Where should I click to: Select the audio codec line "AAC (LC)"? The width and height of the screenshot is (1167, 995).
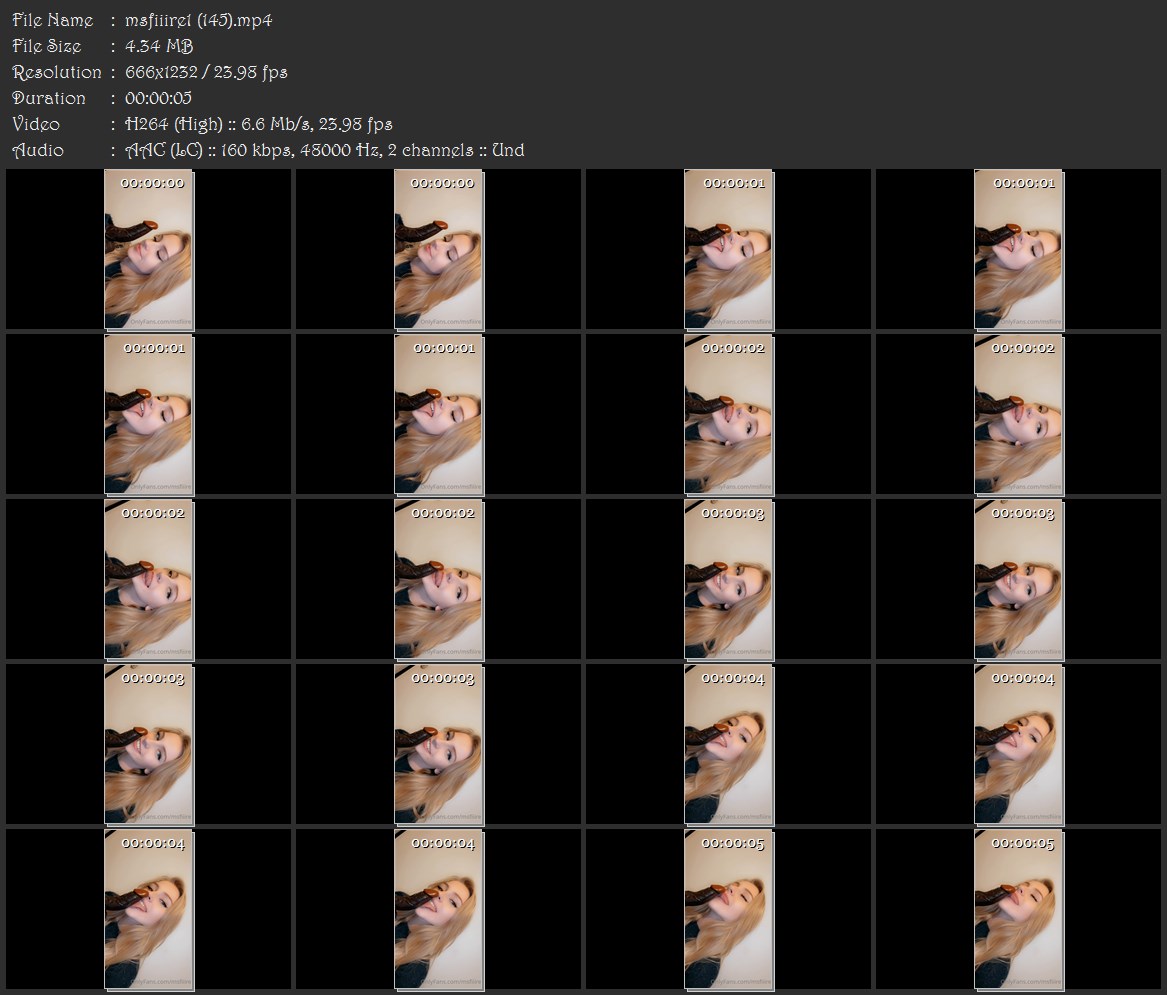[164, 150]
